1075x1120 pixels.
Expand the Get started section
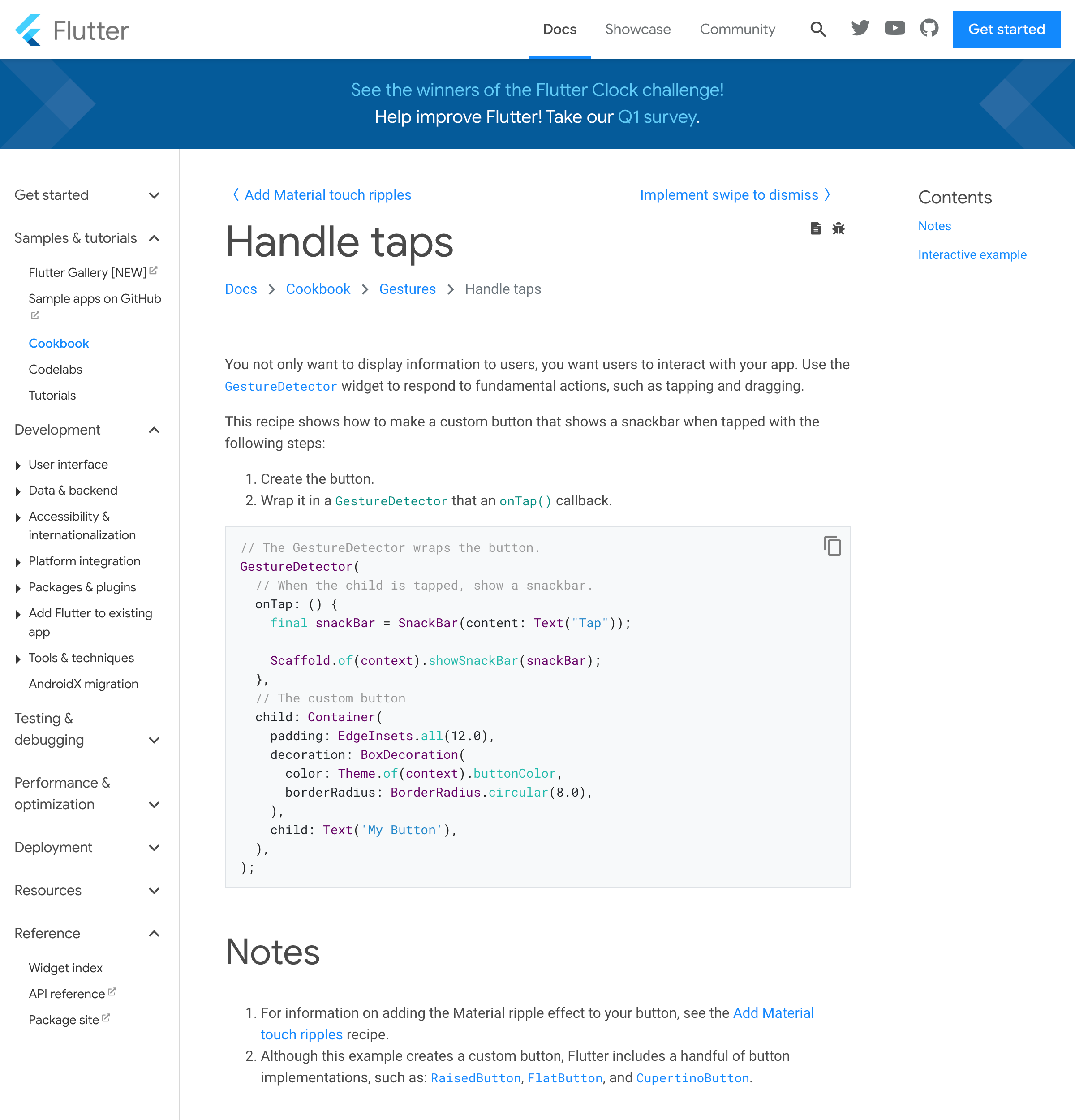(154, 195)
